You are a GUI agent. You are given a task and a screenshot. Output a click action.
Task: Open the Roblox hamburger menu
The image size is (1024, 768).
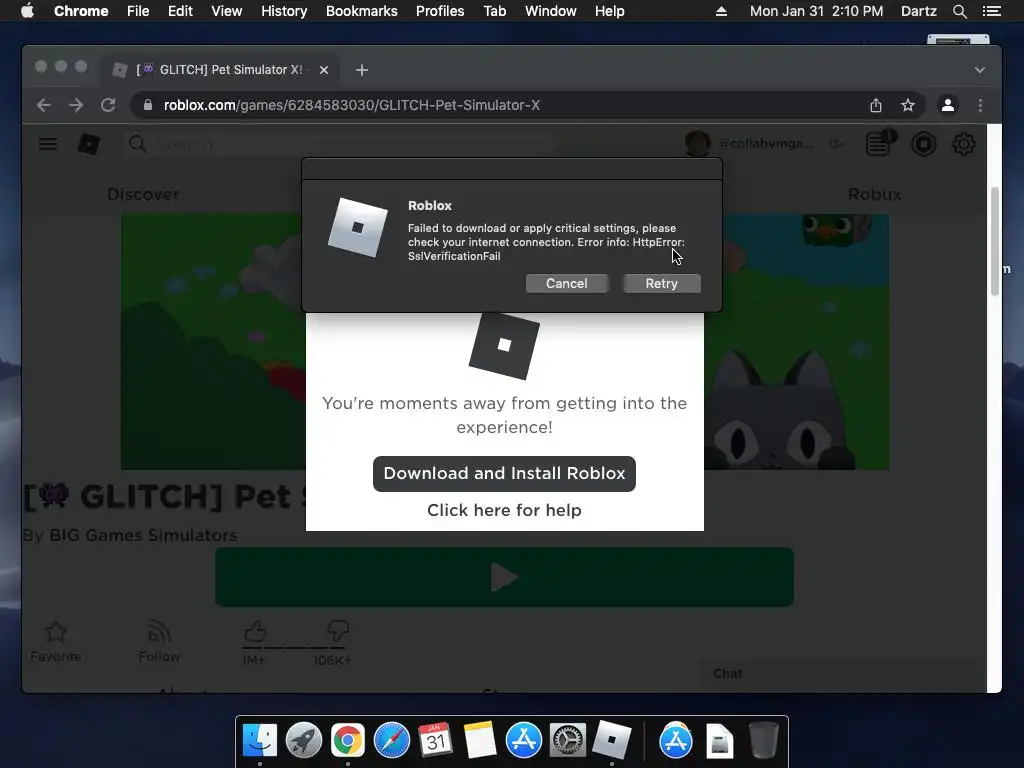pos(48,144)
